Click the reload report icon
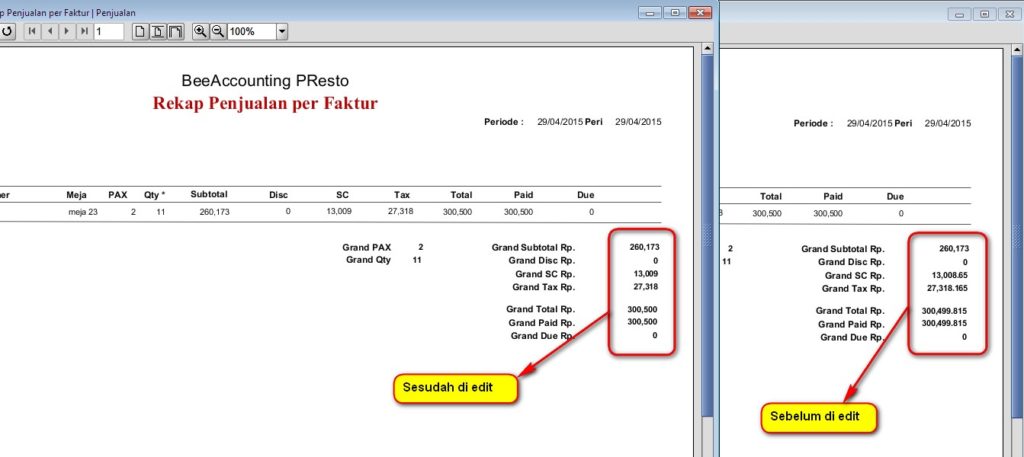 point(6,32)
